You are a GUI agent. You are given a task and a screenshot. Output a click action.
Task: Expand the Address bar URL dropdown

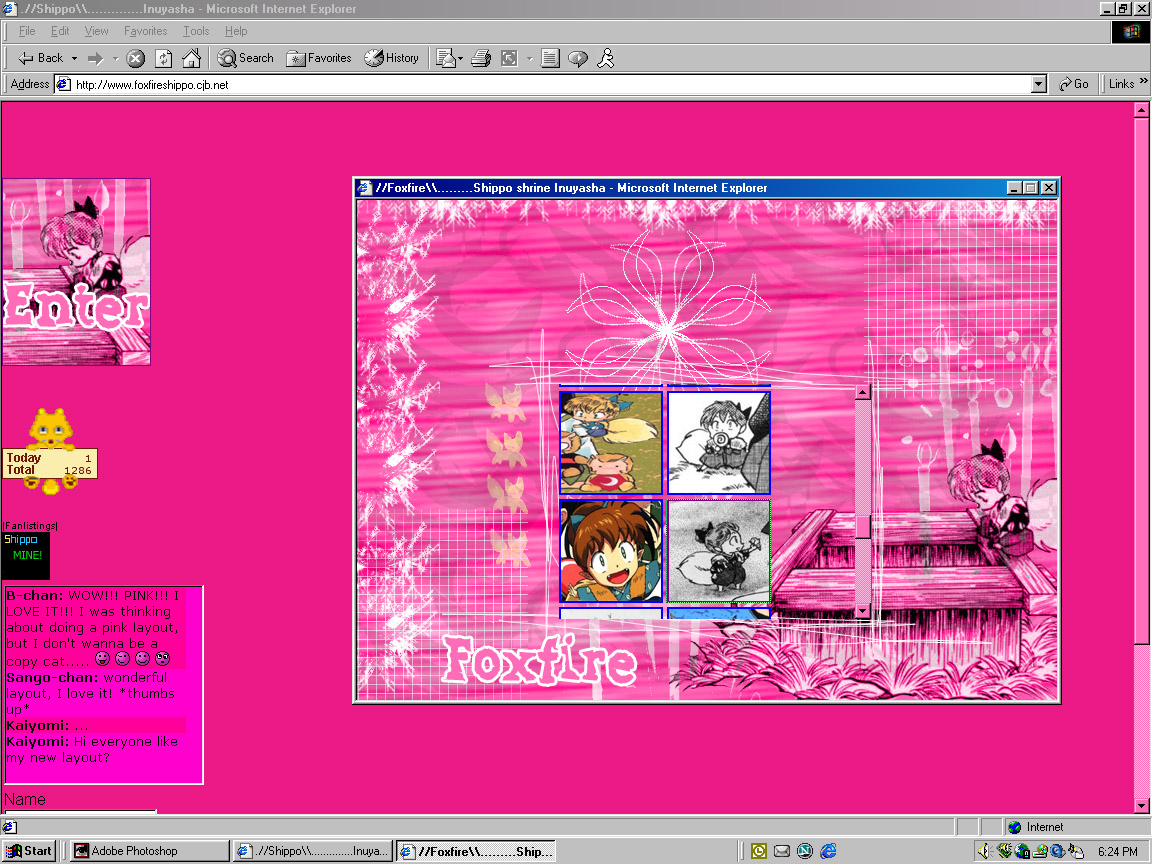(x=1038, y=84)
